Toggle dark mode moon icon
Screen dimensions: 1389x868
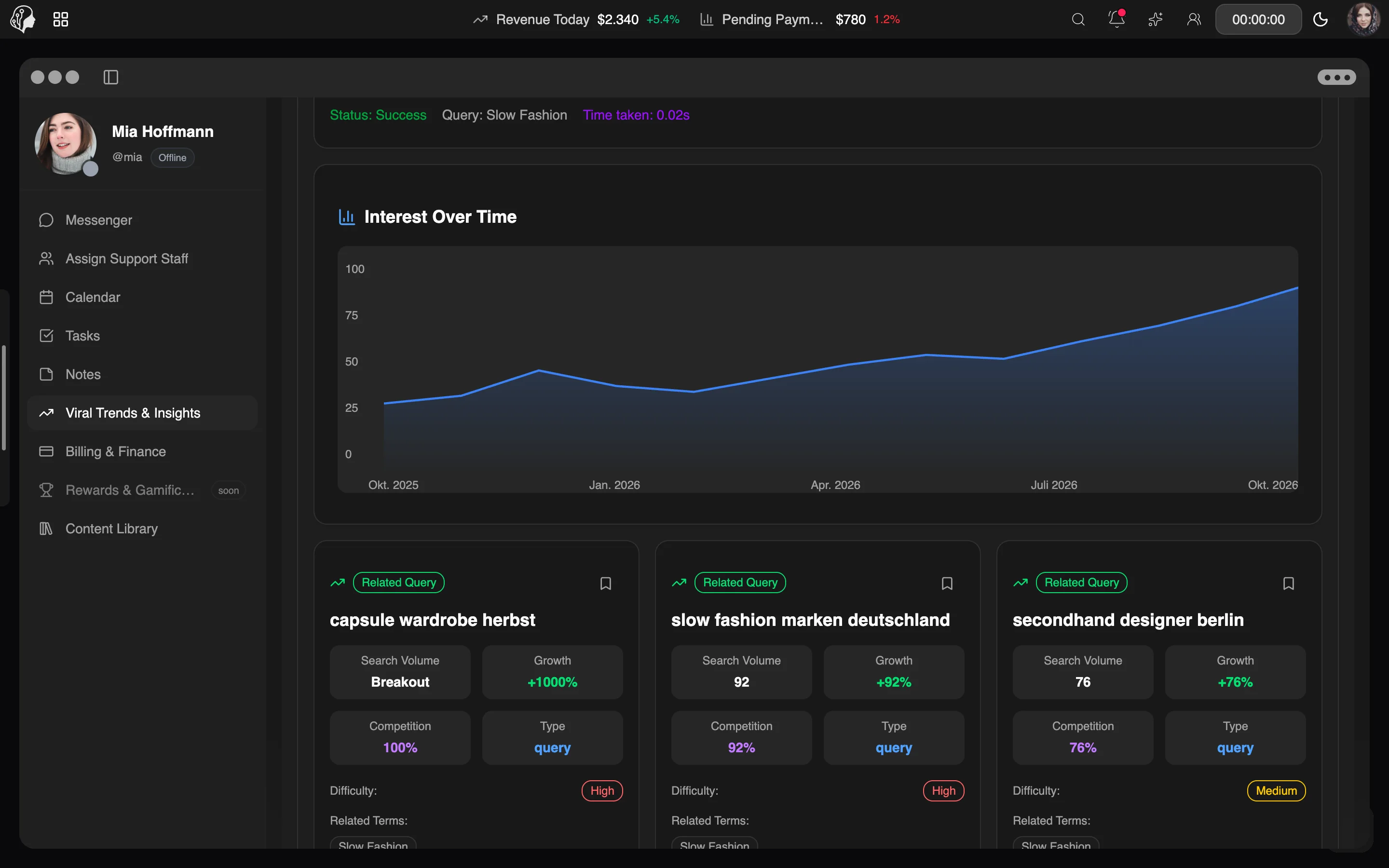coord(1320,19)
